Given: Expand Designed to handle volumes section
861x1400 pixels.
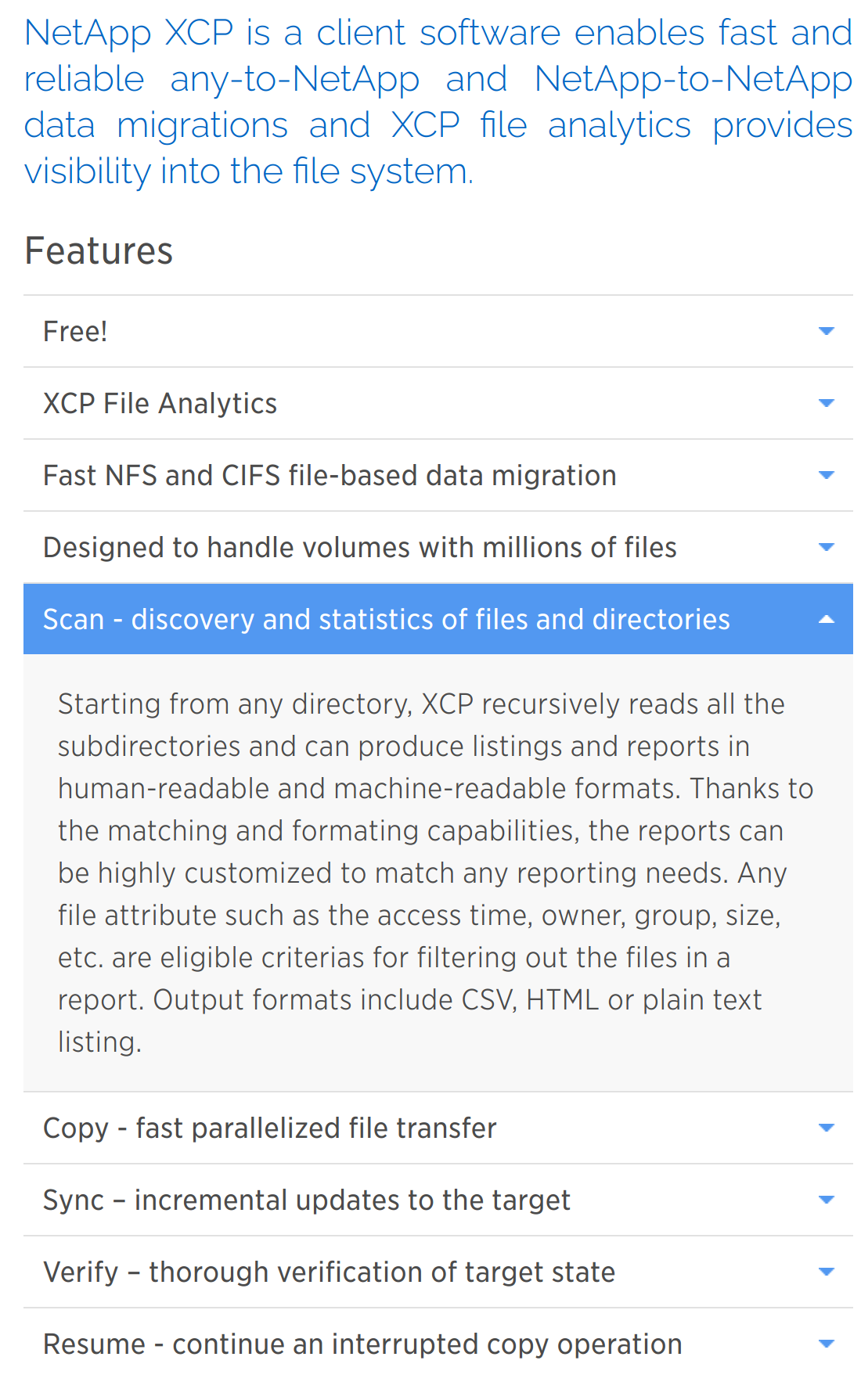Looking at the screenshot, I should point(359,547).
